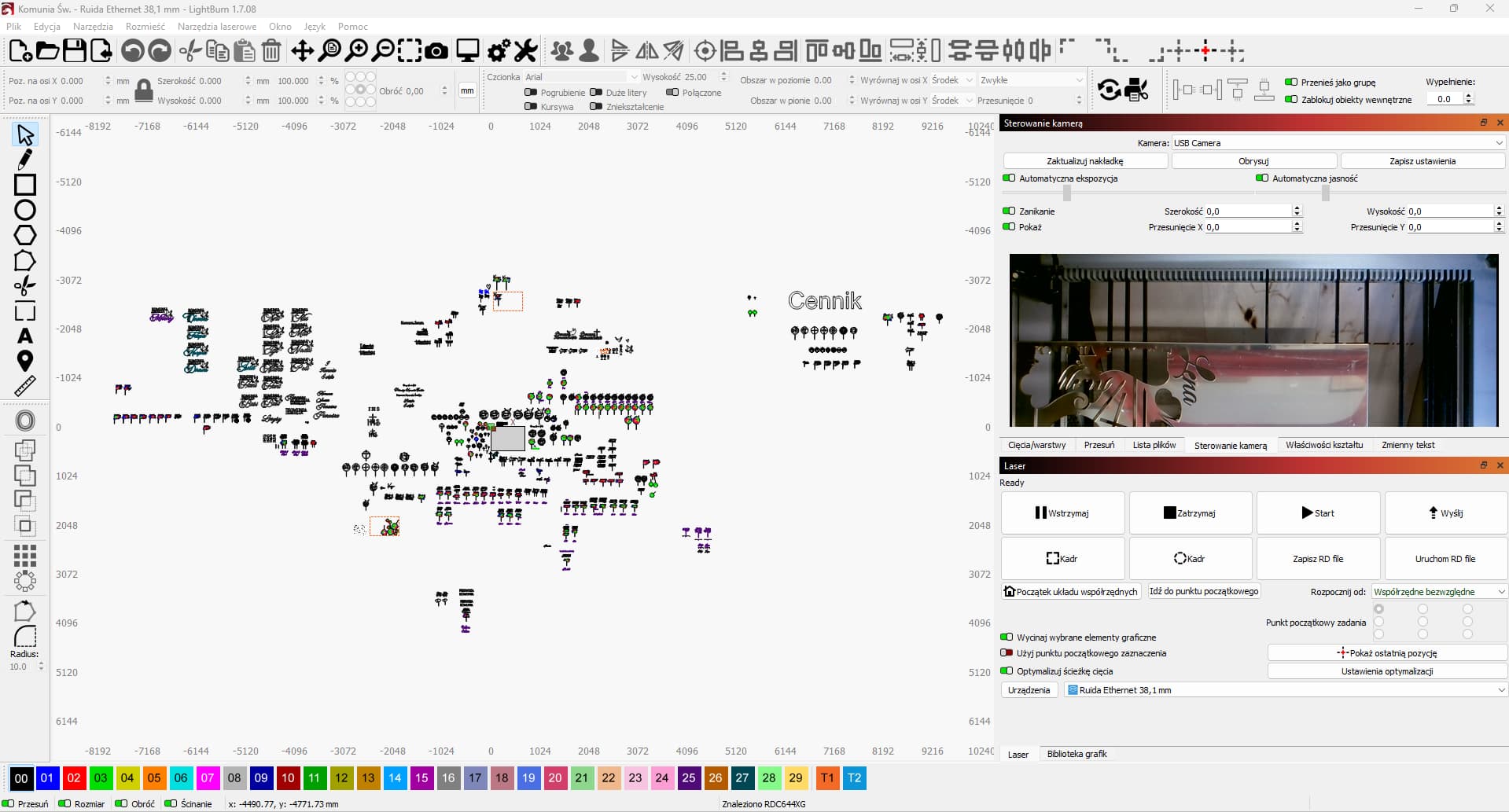Open the Zwykłe text mode dropdown
This screenshot has height=812, width=1509.
coord(1032,80)
